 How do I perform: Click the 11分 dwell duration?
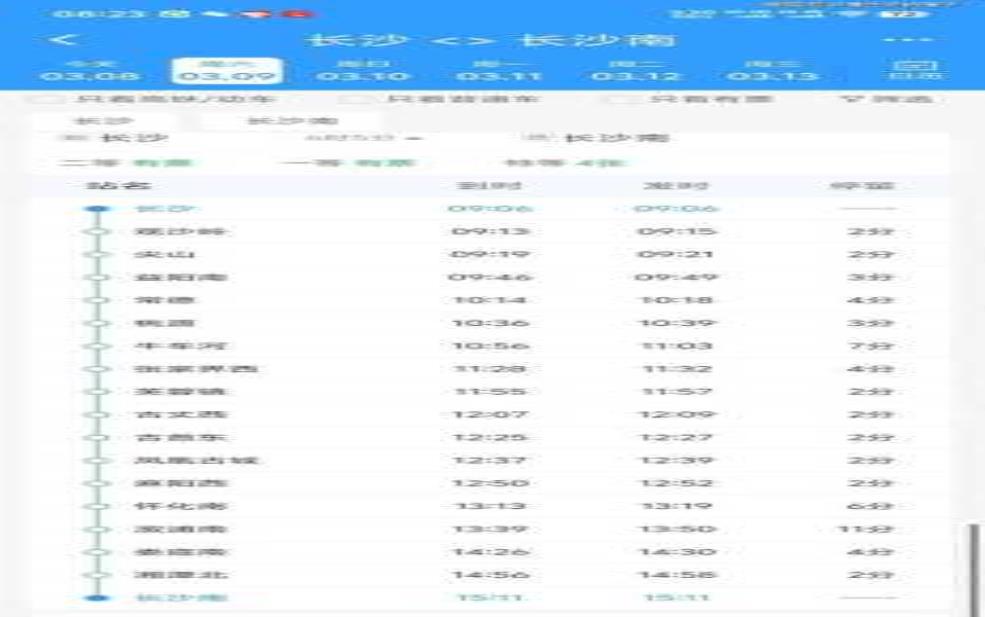pyautogui.click(x=866, y=529)
